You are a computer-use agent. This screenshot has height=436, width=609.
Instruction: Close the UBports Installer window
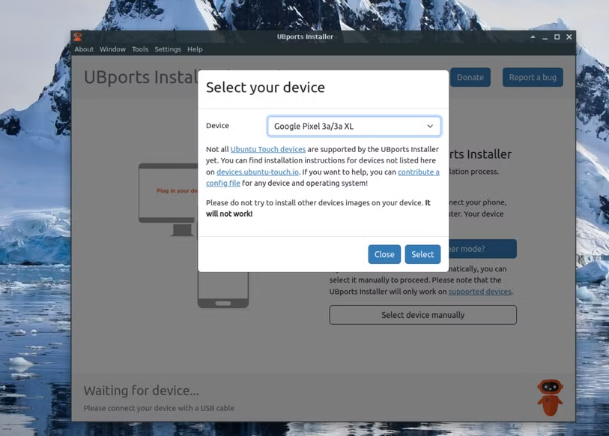(x=570, y=37)
